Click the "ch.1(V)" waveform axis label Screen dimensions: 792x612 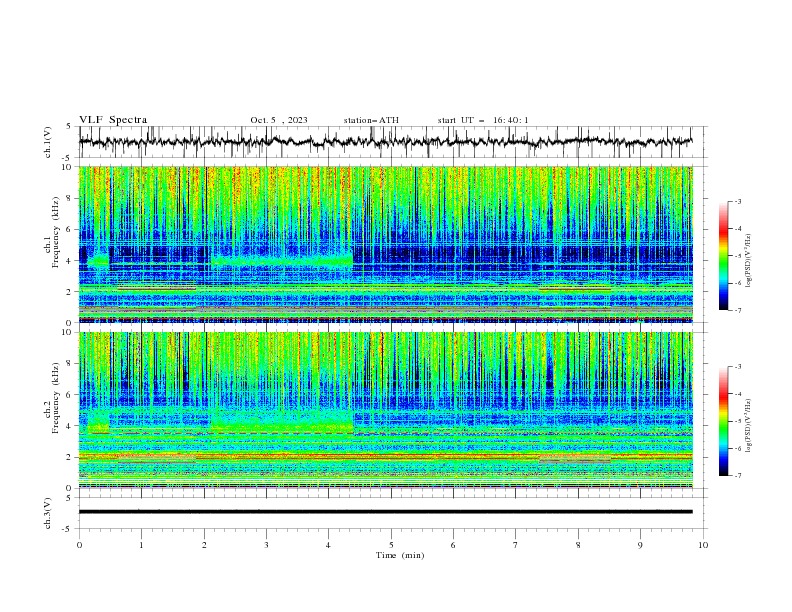point(48,142)
